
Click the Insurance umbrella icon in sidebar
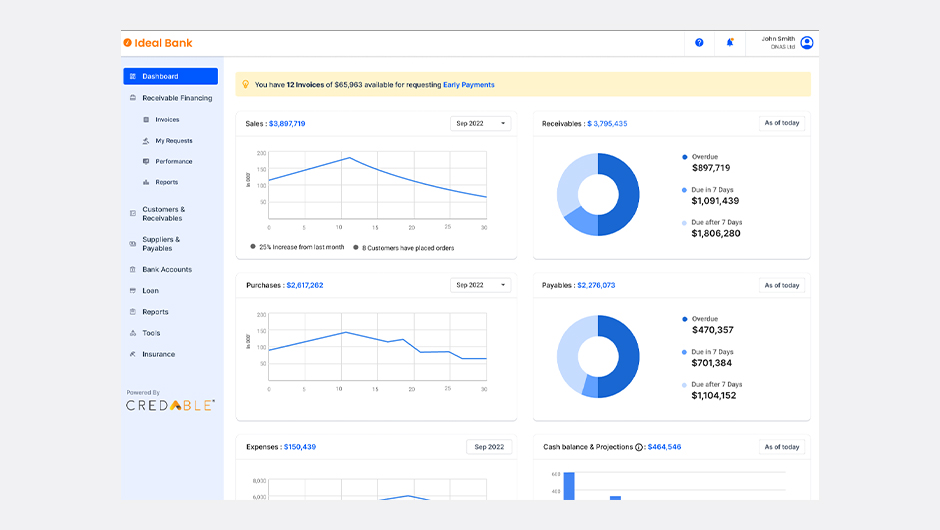pyautogui.click(x=132, y=354)
